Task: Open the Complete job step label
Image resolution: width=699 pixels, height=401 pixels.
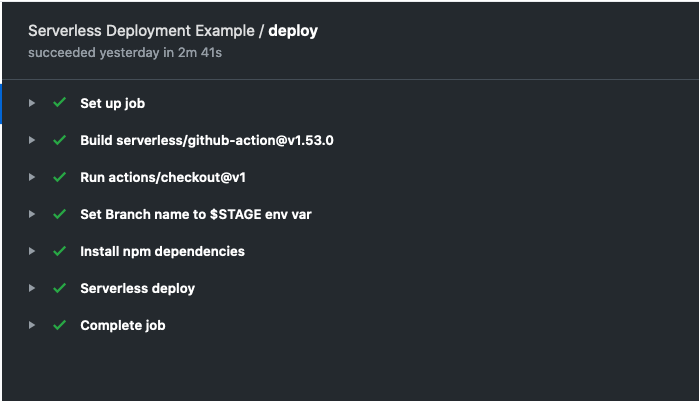Action: [x=122, y=325]
